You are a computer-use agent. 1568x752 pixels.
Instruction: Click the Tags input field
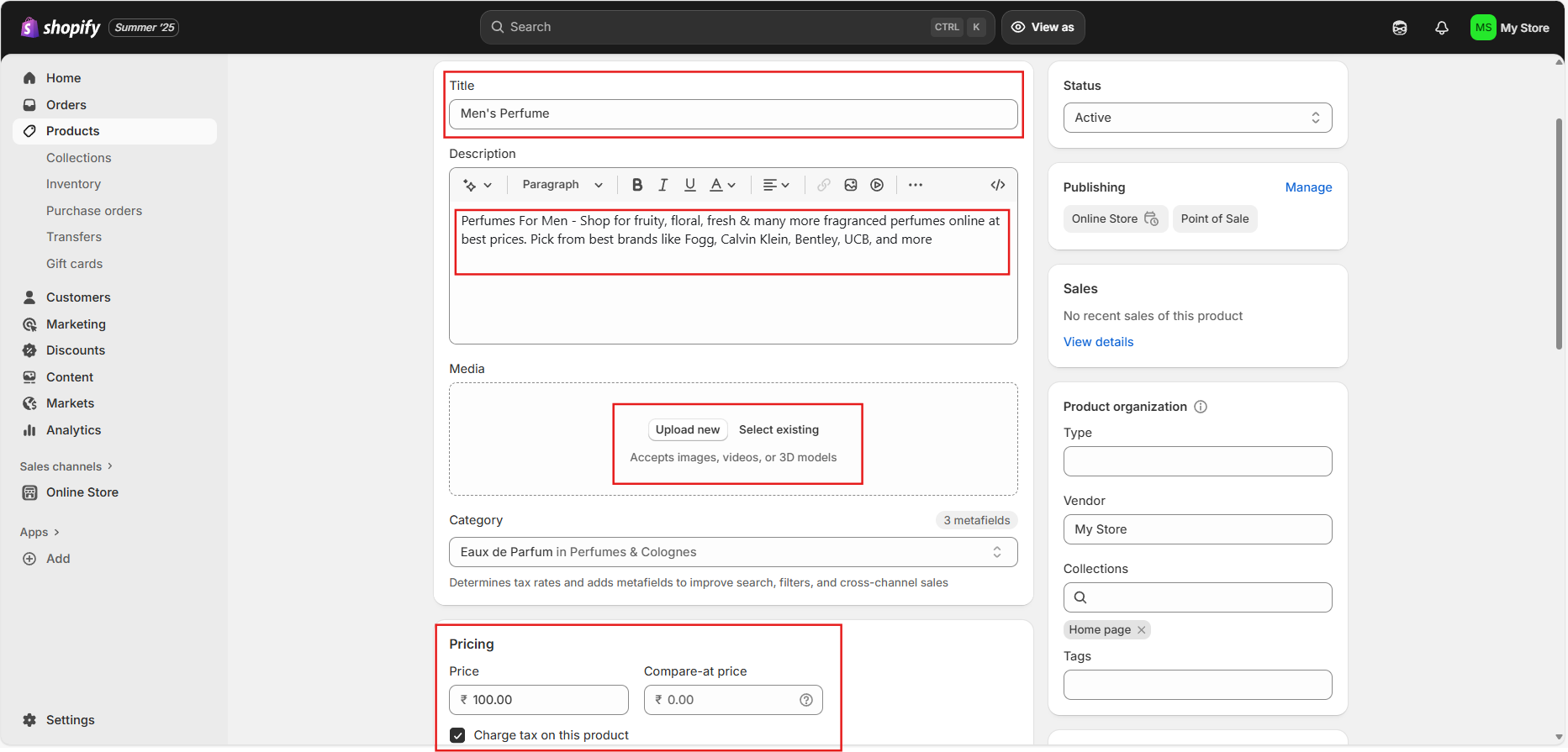click(x=1197, y=685)
